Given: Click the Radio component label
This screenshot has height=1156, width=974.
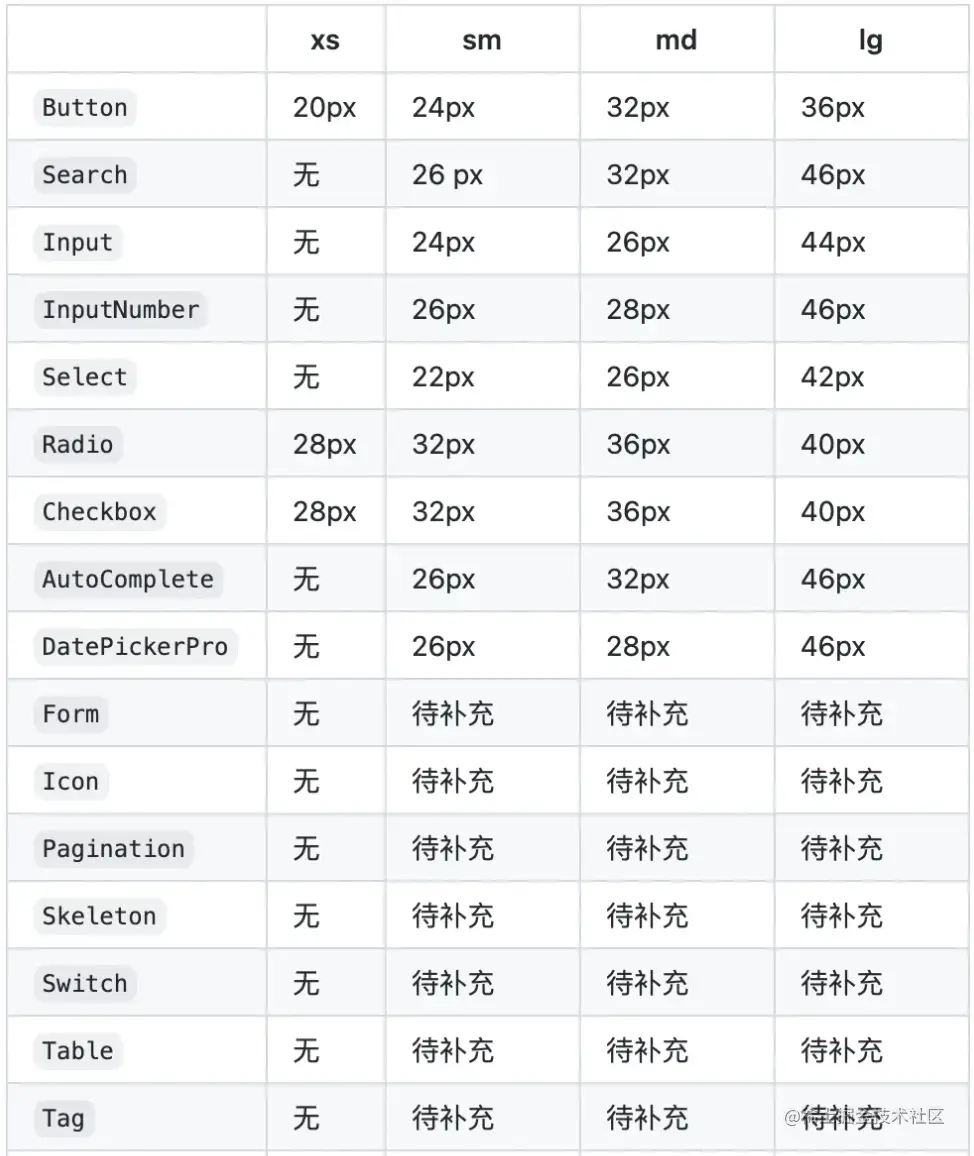Looking at the screenshot, I should [x=78, y=445].
